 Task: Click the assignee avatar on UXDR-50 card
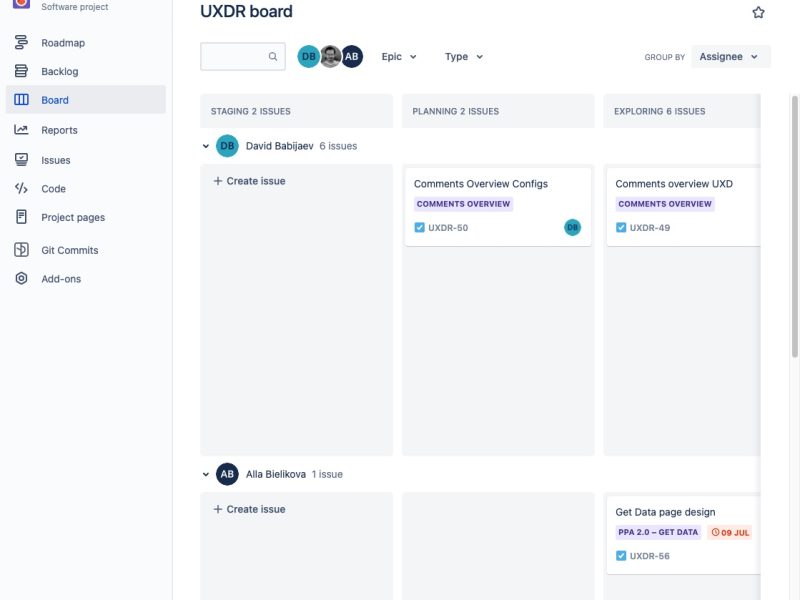[x=572, y=228]
